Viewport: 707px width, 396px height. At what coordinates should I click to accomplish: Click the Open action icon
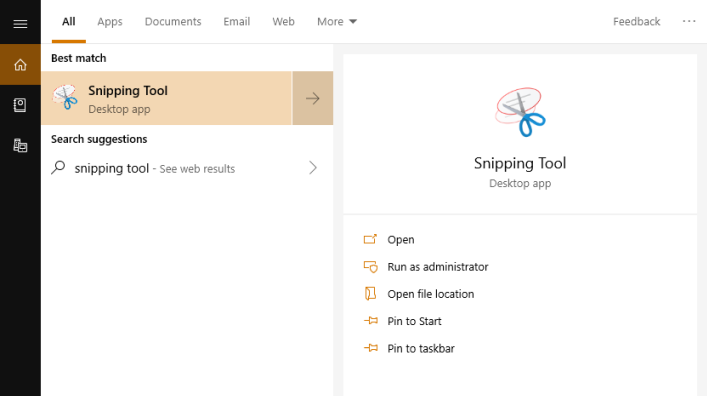tap(370, 239)
